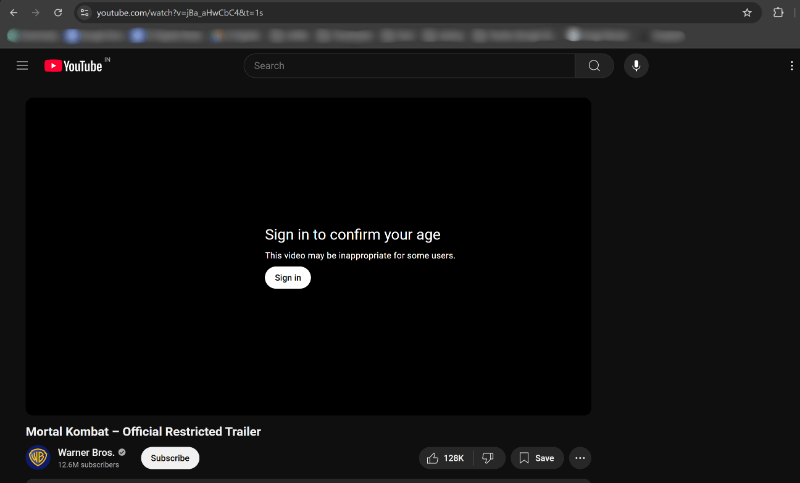Screen dimensions: 800x483
Task: Start voice search with microphone icon
Action: (x=636, y=66)
